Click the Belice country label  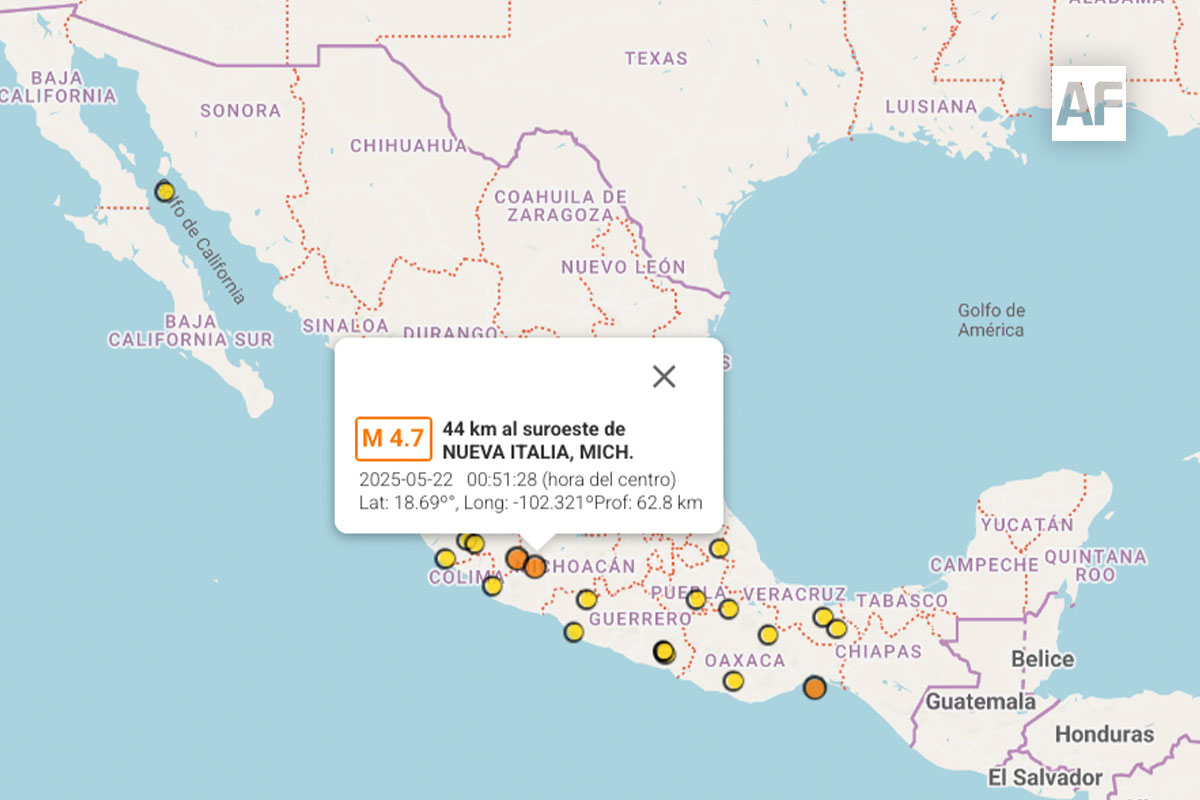[x=1043, y=659]
